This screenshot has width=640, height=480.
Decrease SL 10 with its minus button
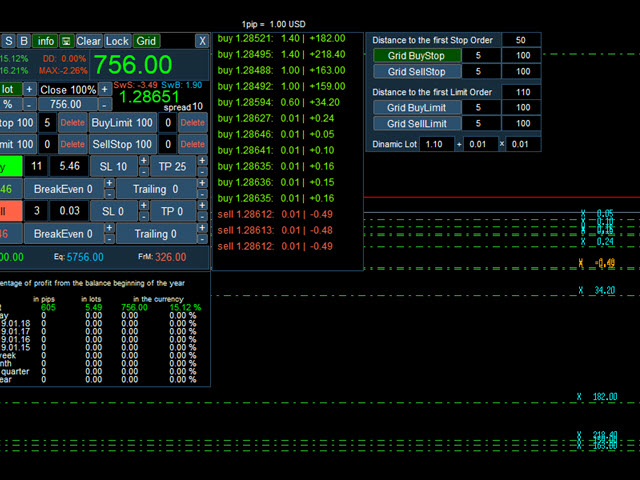pos(144,172)
